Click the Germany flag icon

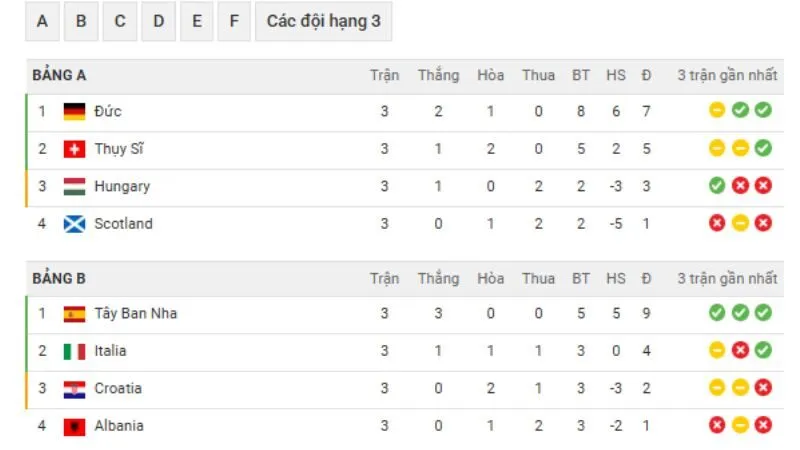coord(74,111)
